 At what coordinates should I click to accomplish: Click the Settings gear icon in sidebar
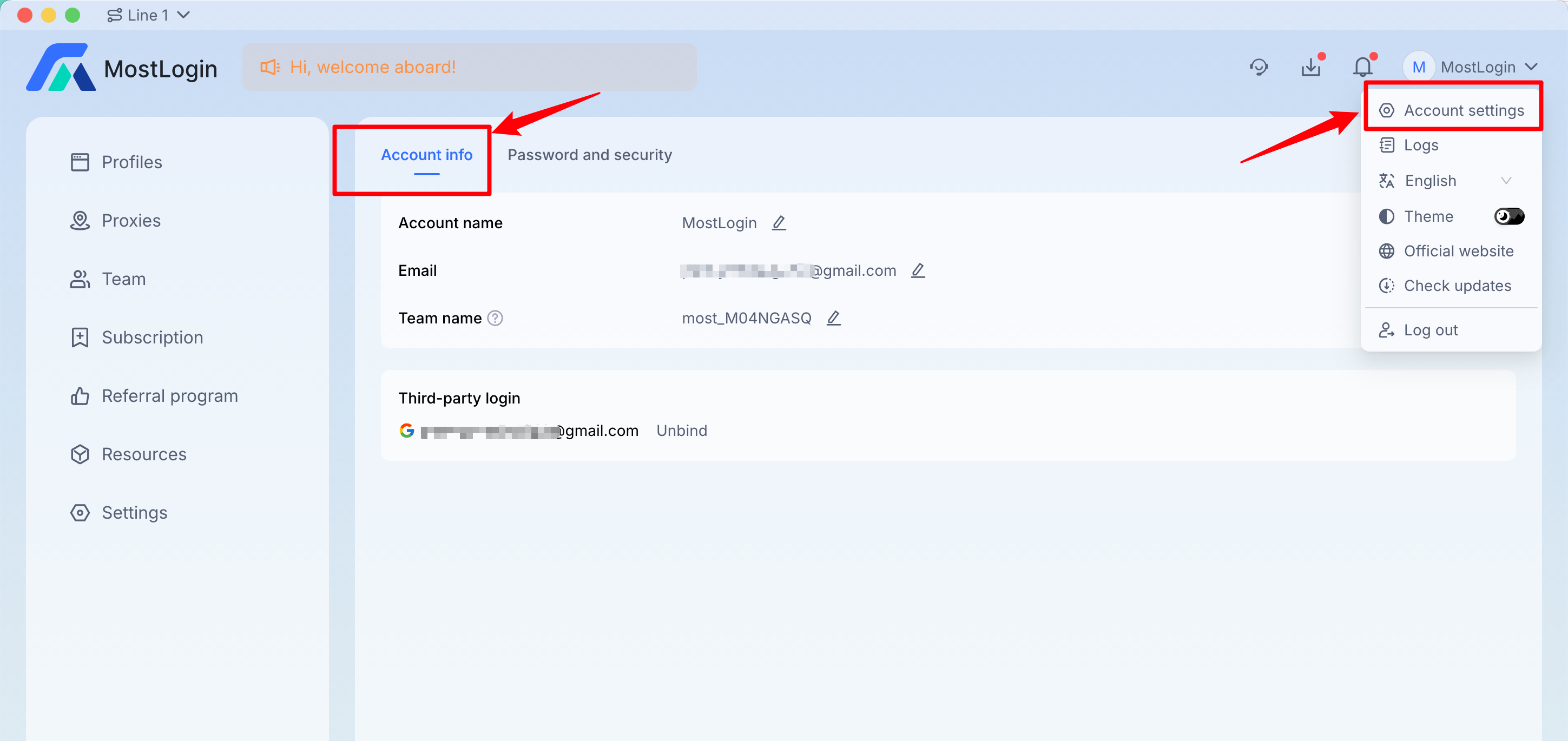click(x=80, y=512)
